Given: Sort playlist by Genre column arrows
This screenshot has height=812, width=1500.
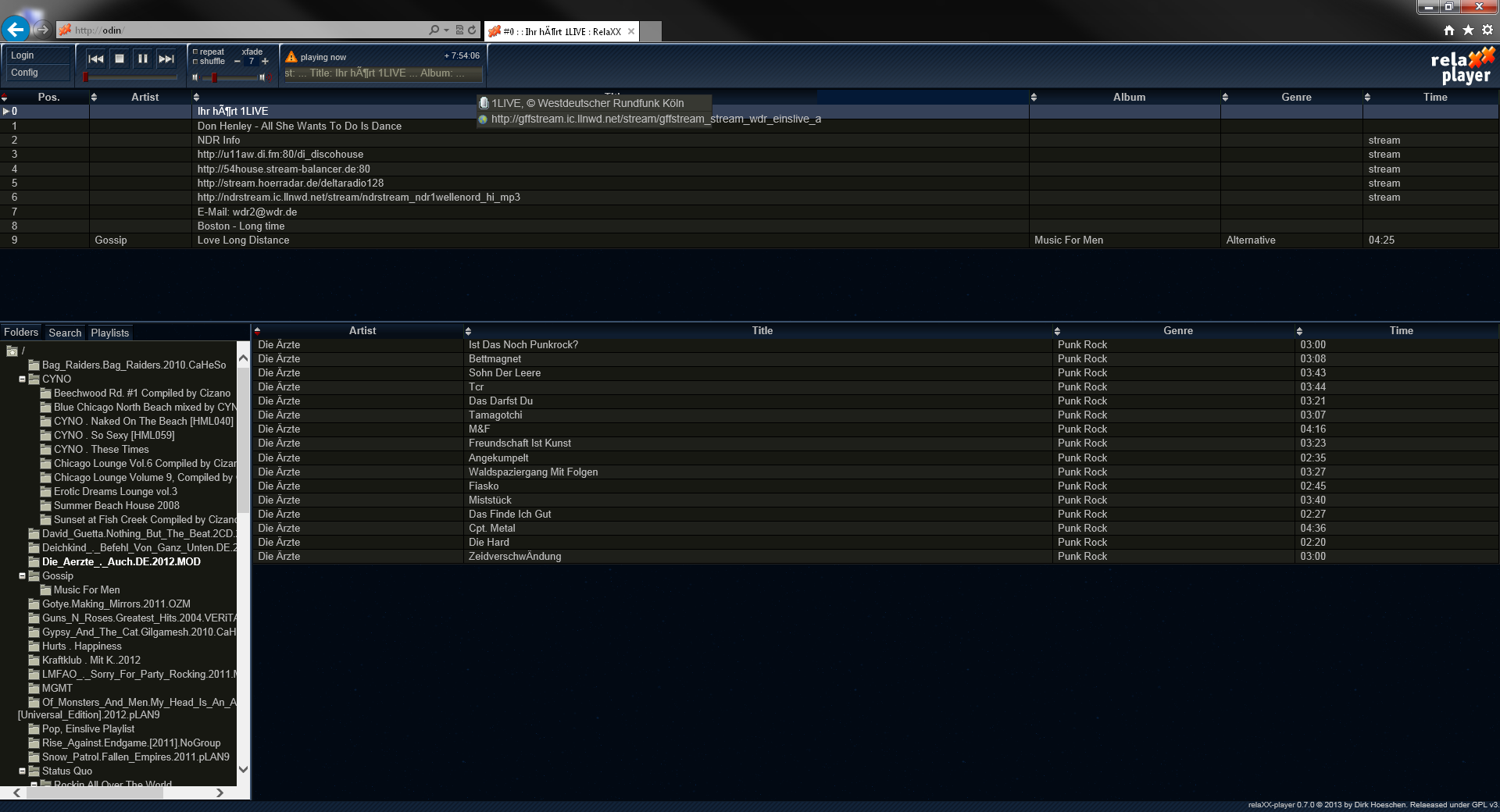Looking at the screenshot, I should (x=1225, y=98).
